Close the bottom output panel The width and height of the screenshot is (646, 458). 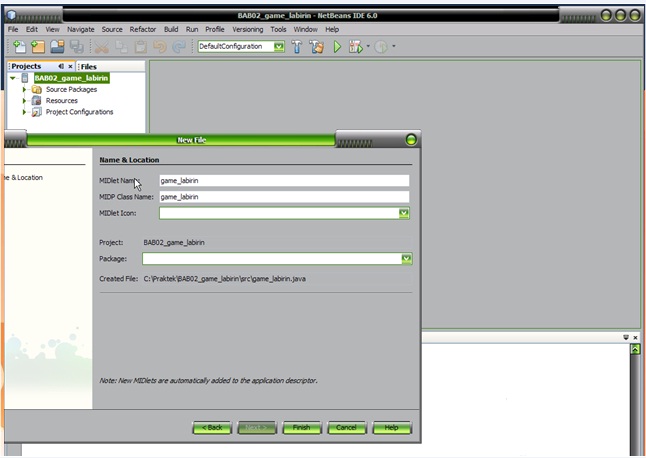tap(635, 337)
